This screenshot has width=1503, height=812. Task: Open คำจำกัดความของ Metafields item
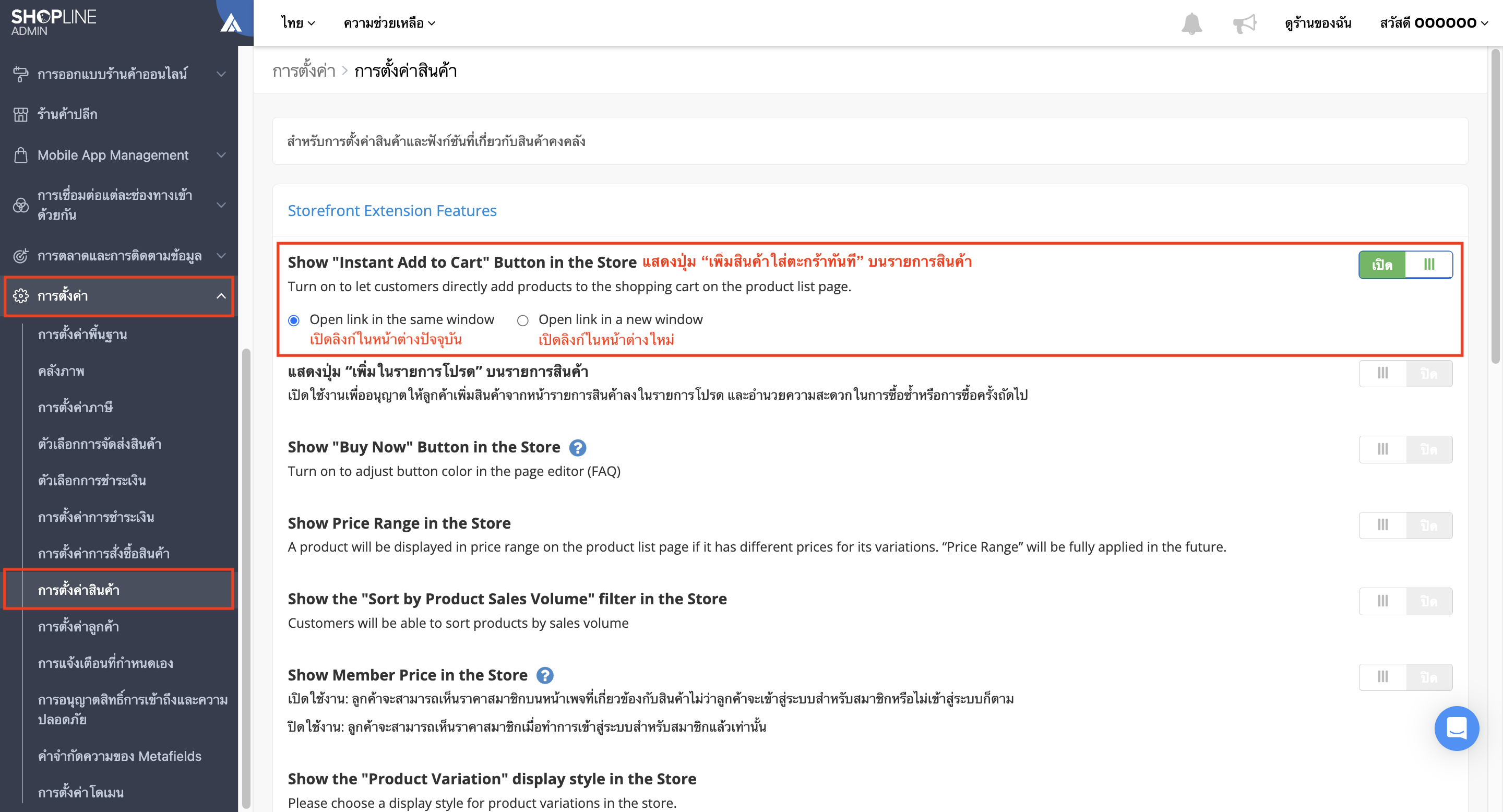tap(119, 756)
